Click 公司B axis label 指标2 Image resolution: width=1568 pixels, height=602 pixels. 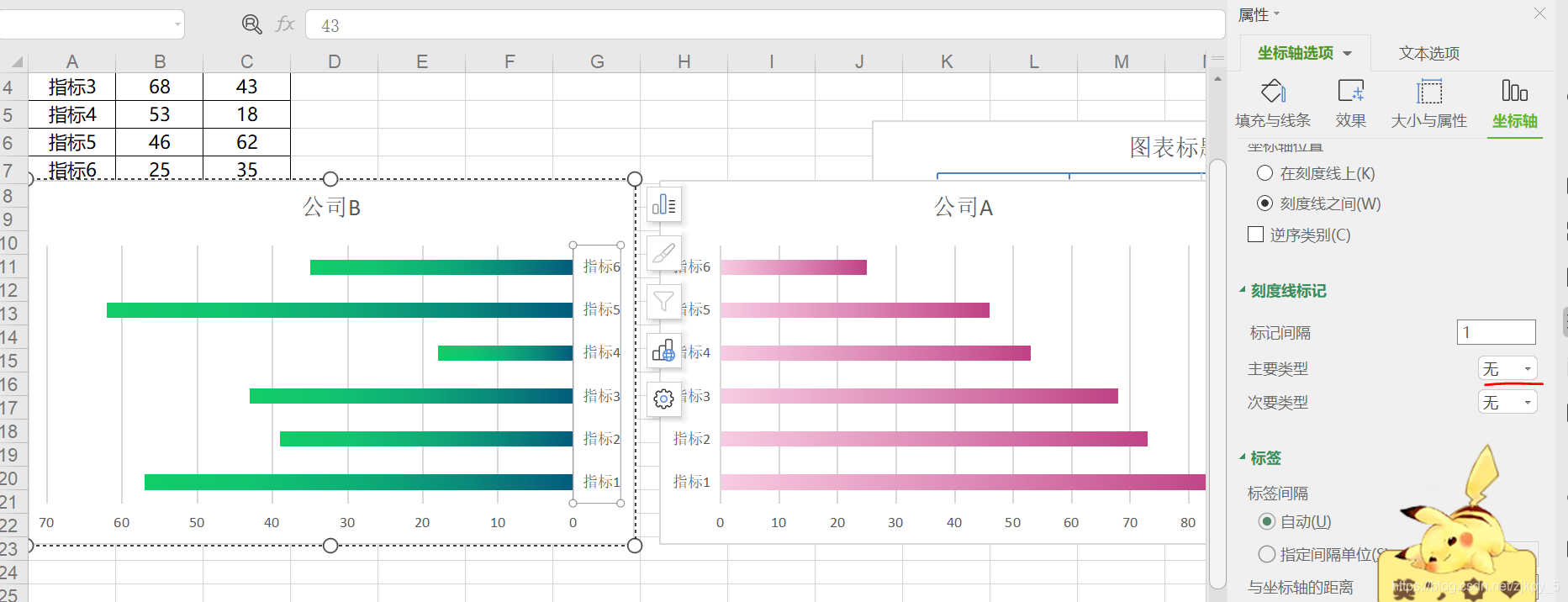coord(602,439)
